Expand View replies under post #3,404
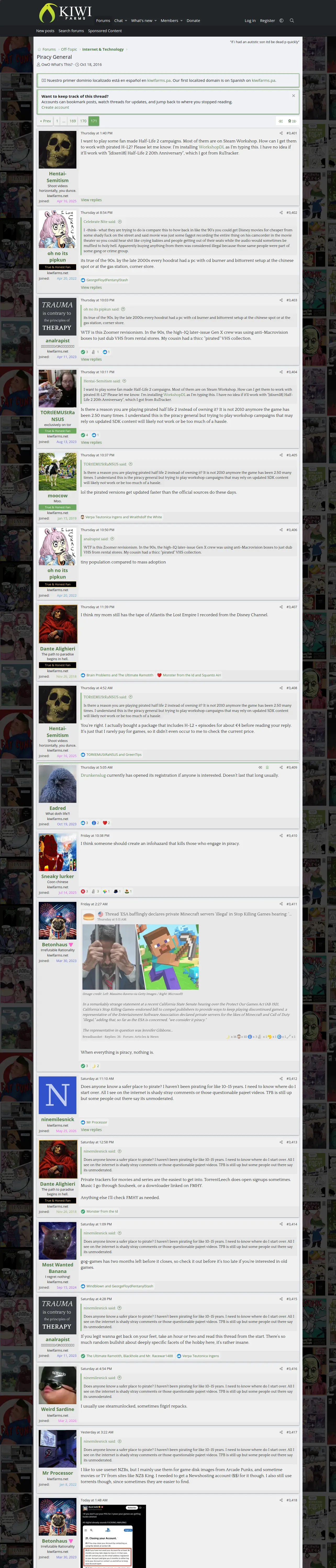336x1568 pixels. point(92,442)
